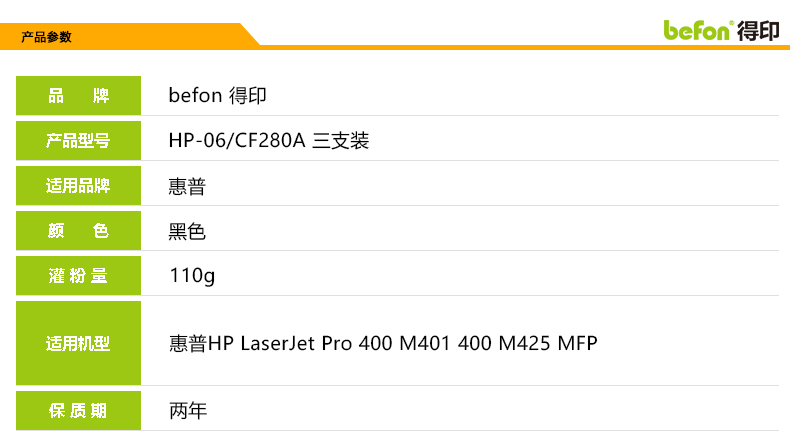Select the tall 适用机型 label cell

(78, 344)
